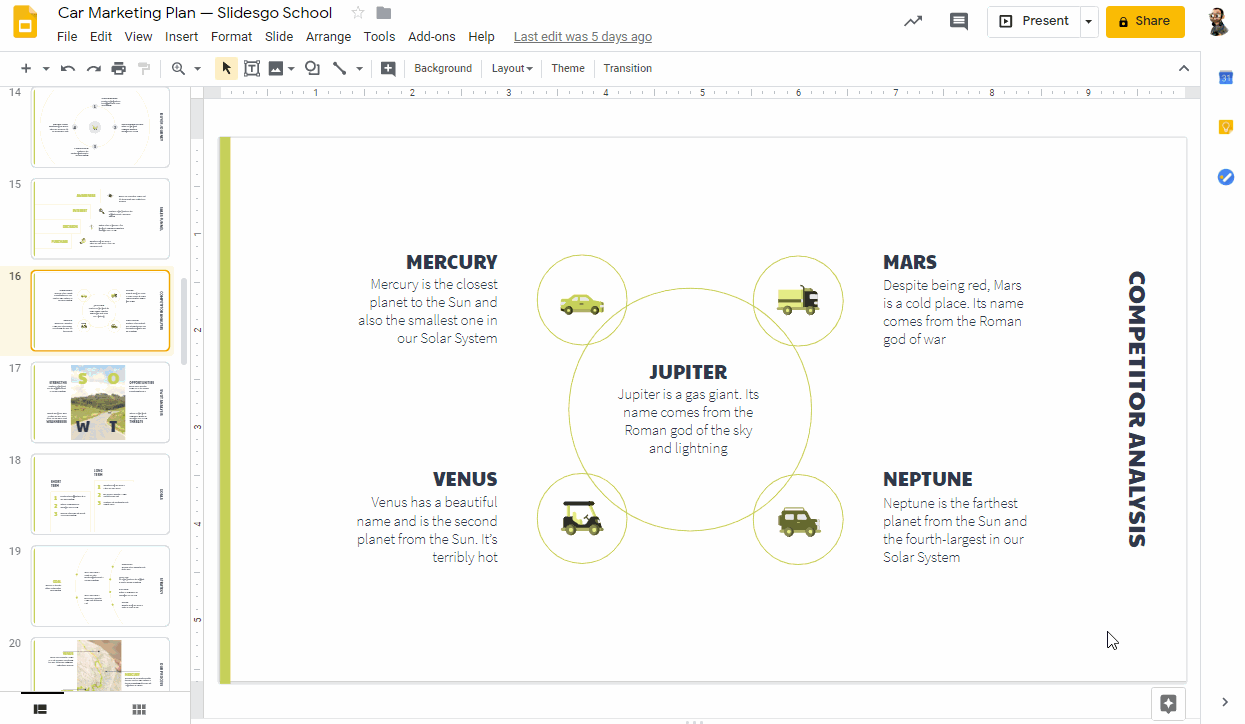Select the shape tool
Screen dimensions: 1245x724
(x=312, y=68)
